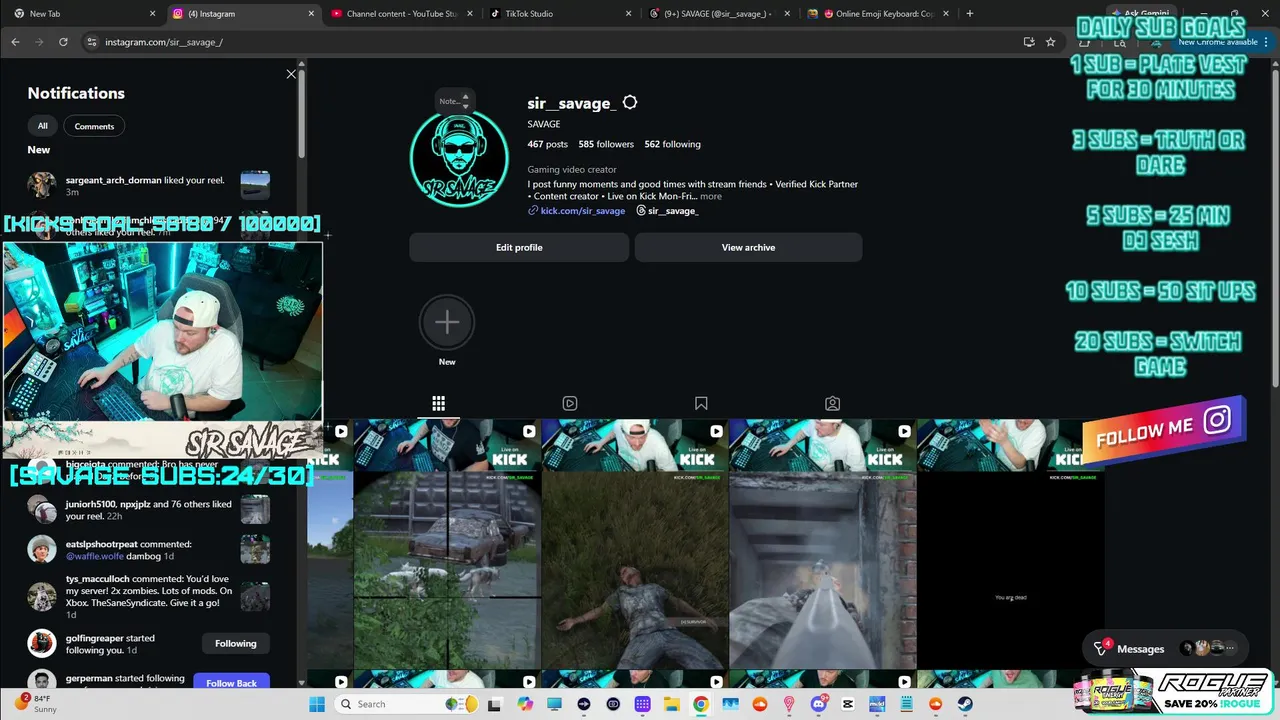Screen dimensions: 1280x720
Task: Click the View archive button
Action: [x=748, y=247]
